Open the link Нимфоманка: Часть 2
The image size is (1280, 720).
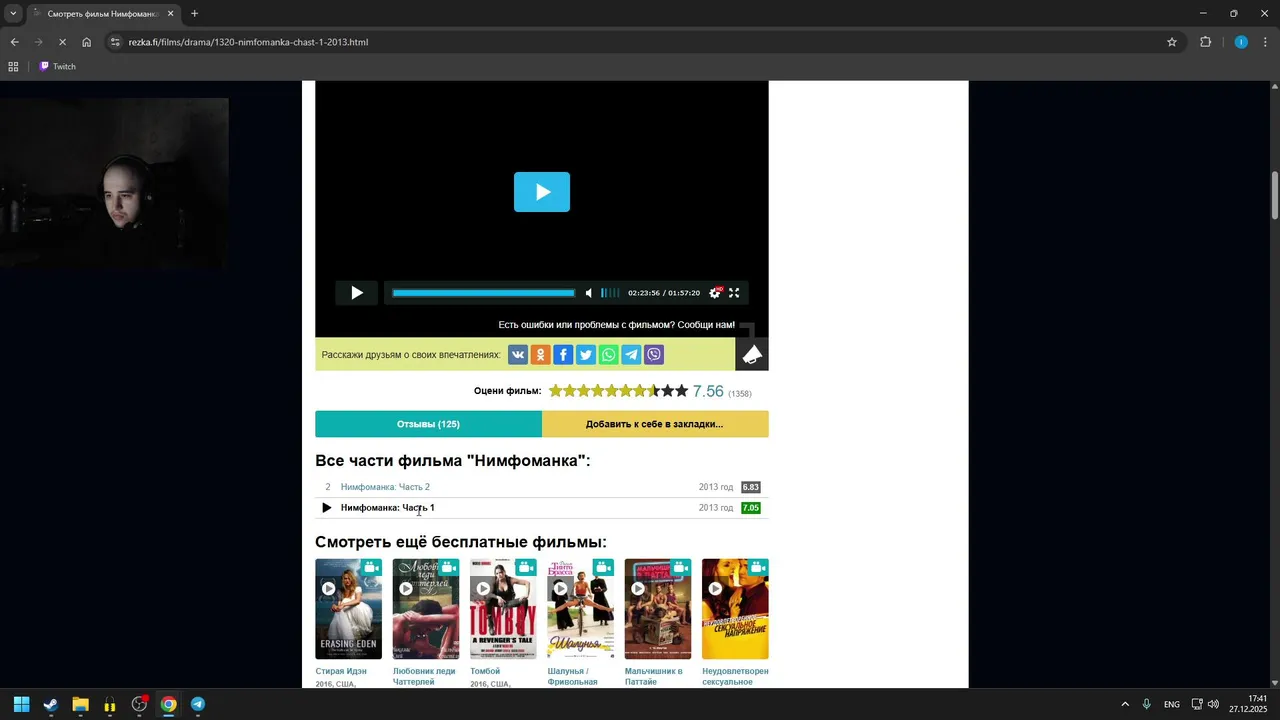[385, 487]
